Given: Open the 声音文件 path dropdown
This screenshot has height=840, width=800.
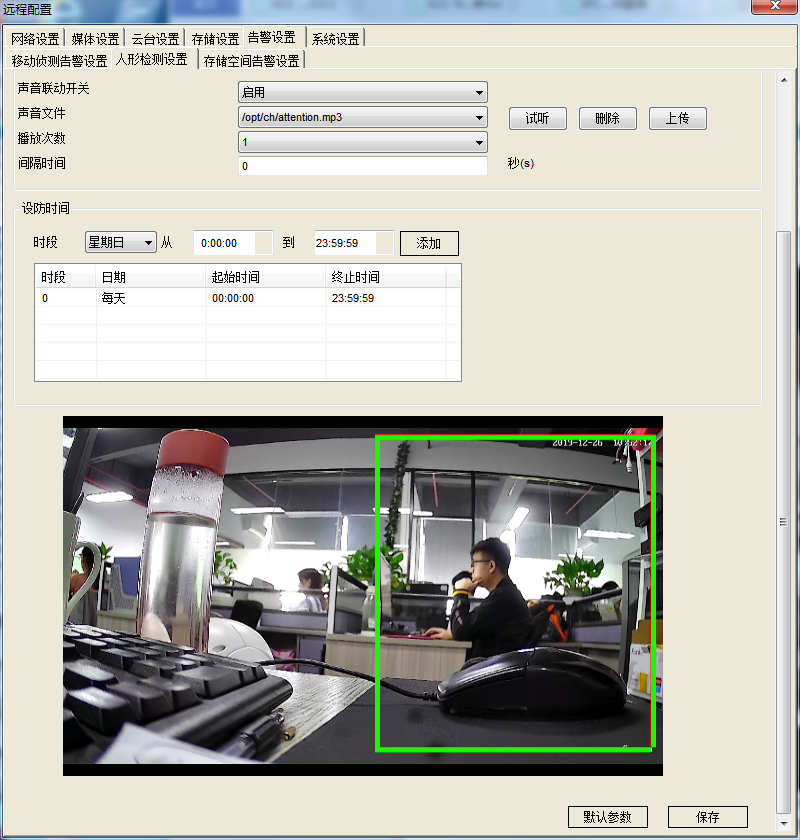Looking at the screenshot, I should click(362, 118).
